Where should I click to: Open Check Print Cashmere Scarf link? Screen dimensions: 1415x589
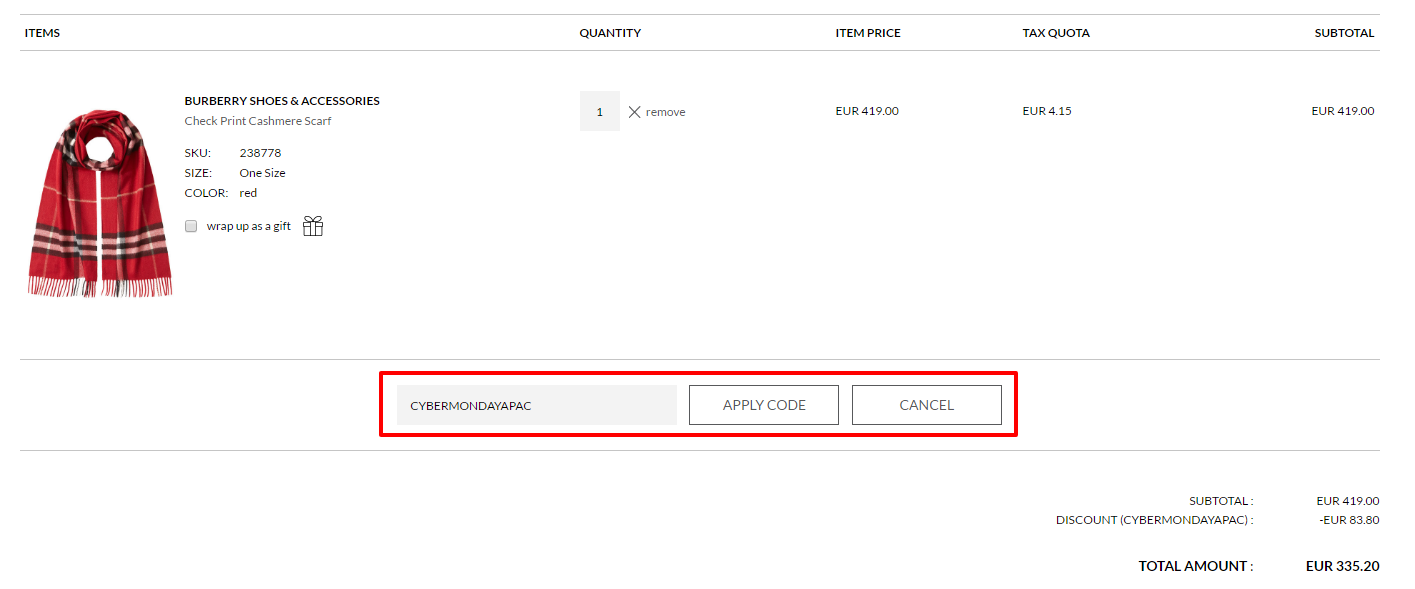point(258,121)
